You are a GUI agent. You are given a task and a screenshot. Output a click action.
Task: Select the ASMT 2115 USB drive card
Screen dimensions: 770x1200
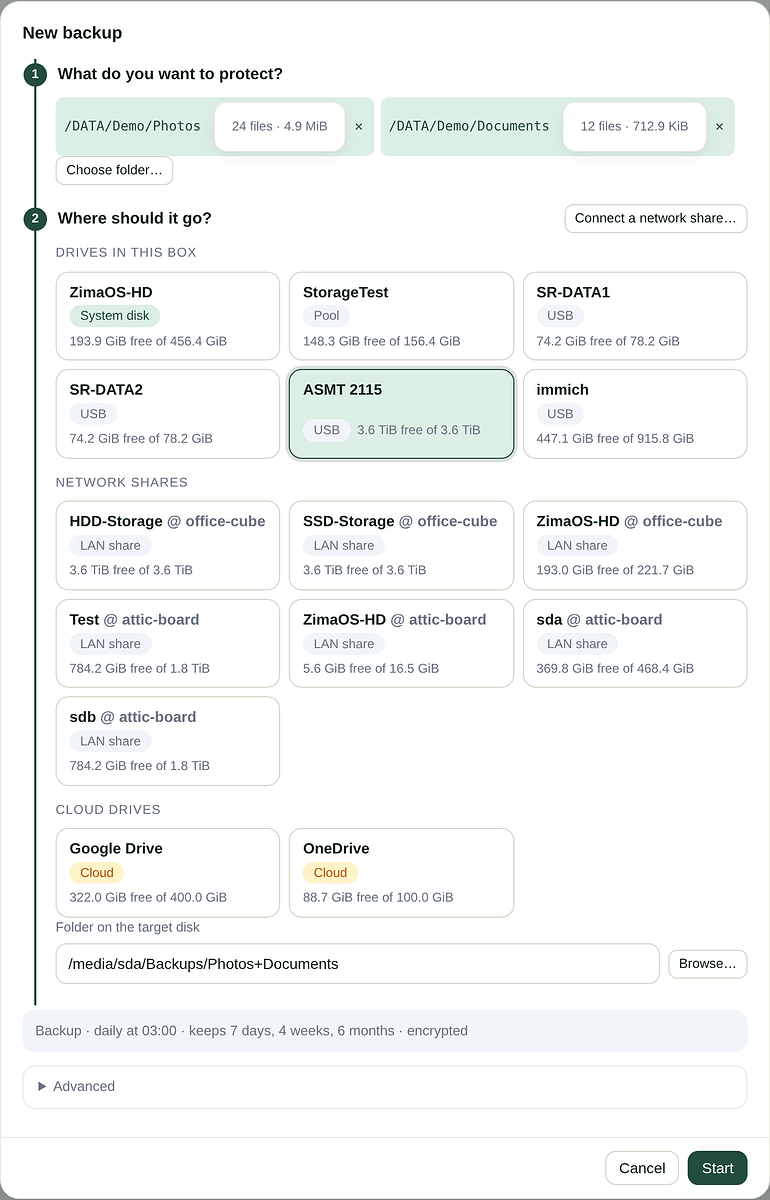[401, 414]
